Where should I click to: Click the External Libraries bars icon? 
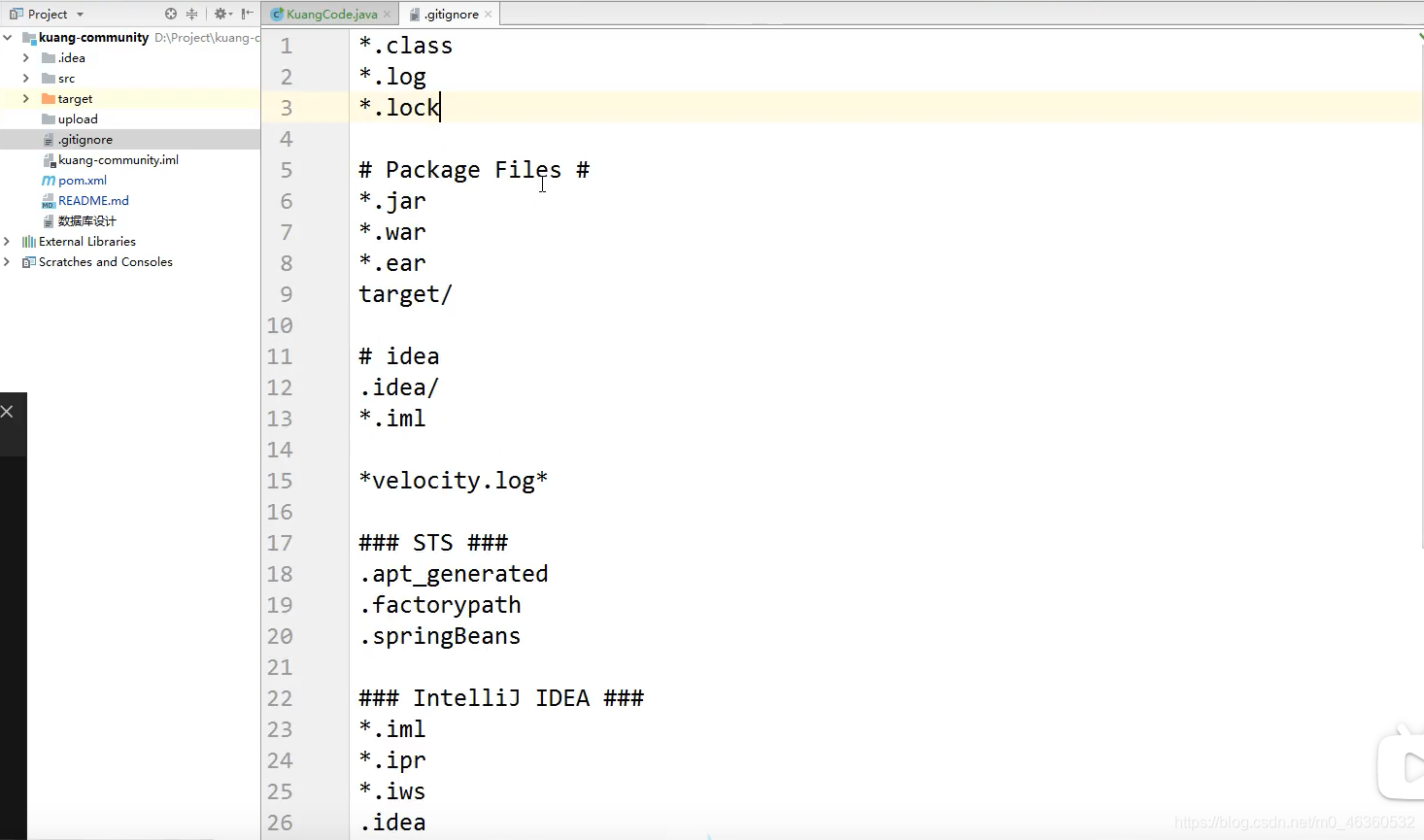[28, 242]
